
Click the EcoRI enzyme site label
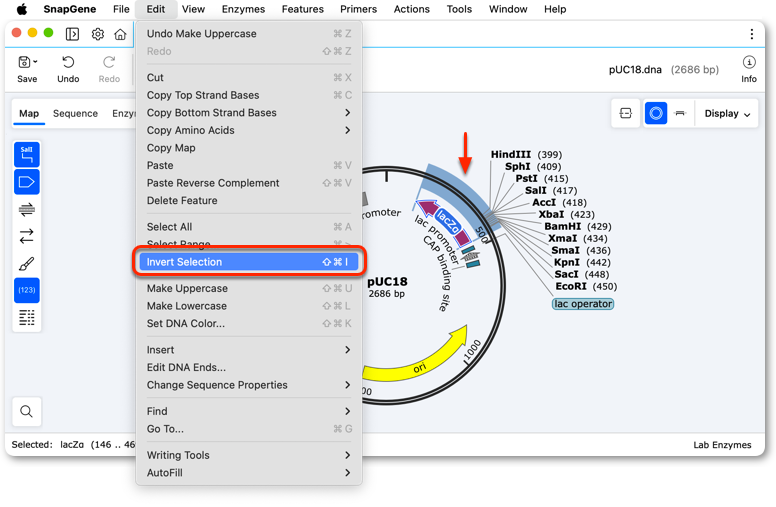[571, 286]
